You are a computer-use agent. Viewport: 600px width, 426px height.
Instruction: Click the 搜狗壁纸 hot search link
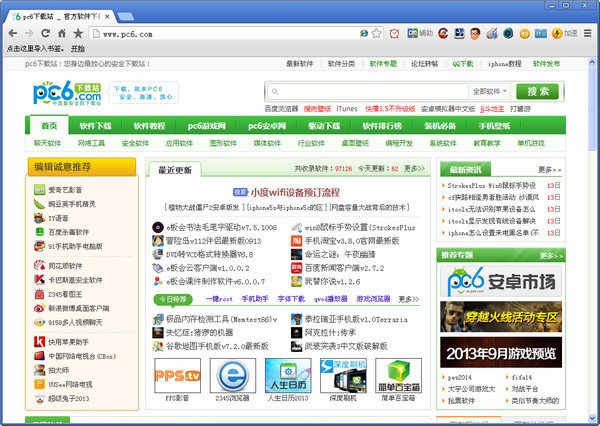pyautogui.click(x=317, y=109)
